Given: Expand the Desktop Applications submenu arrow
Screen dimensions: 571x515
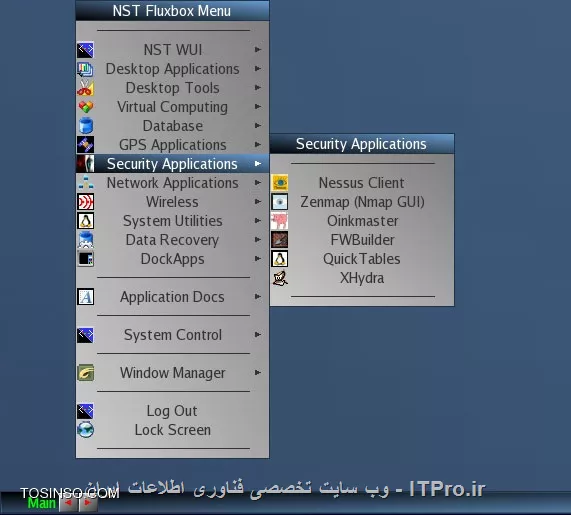Looking at the screenshot, I should [258, 68].
